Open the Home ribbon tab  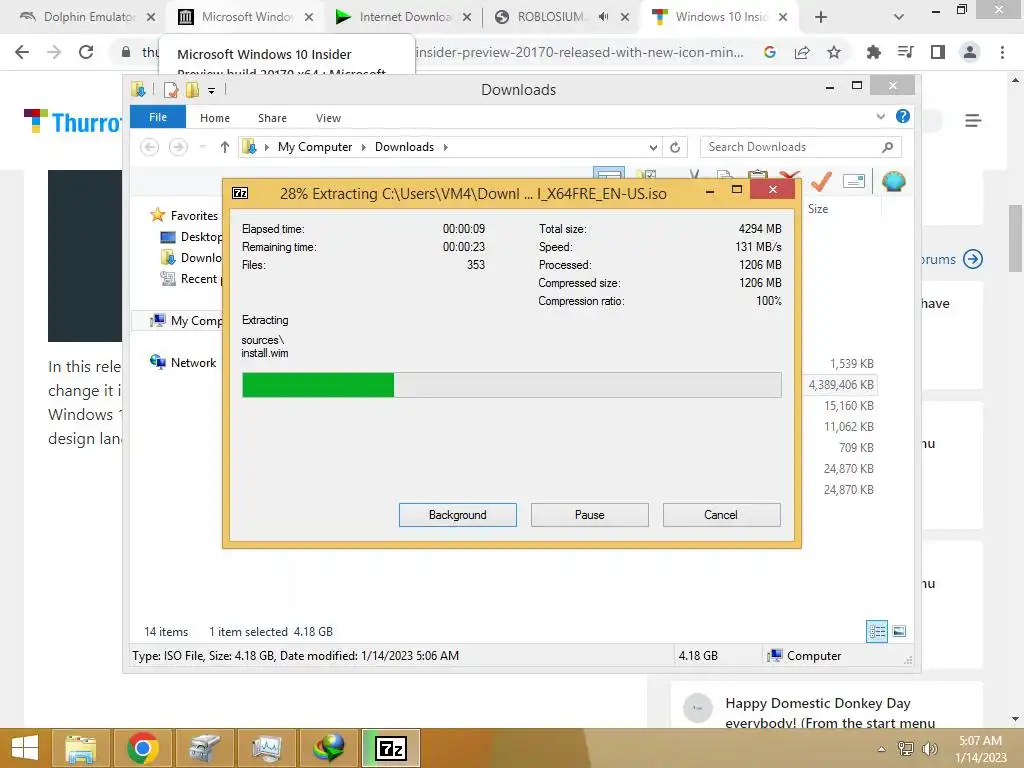[x=215, y=118]
